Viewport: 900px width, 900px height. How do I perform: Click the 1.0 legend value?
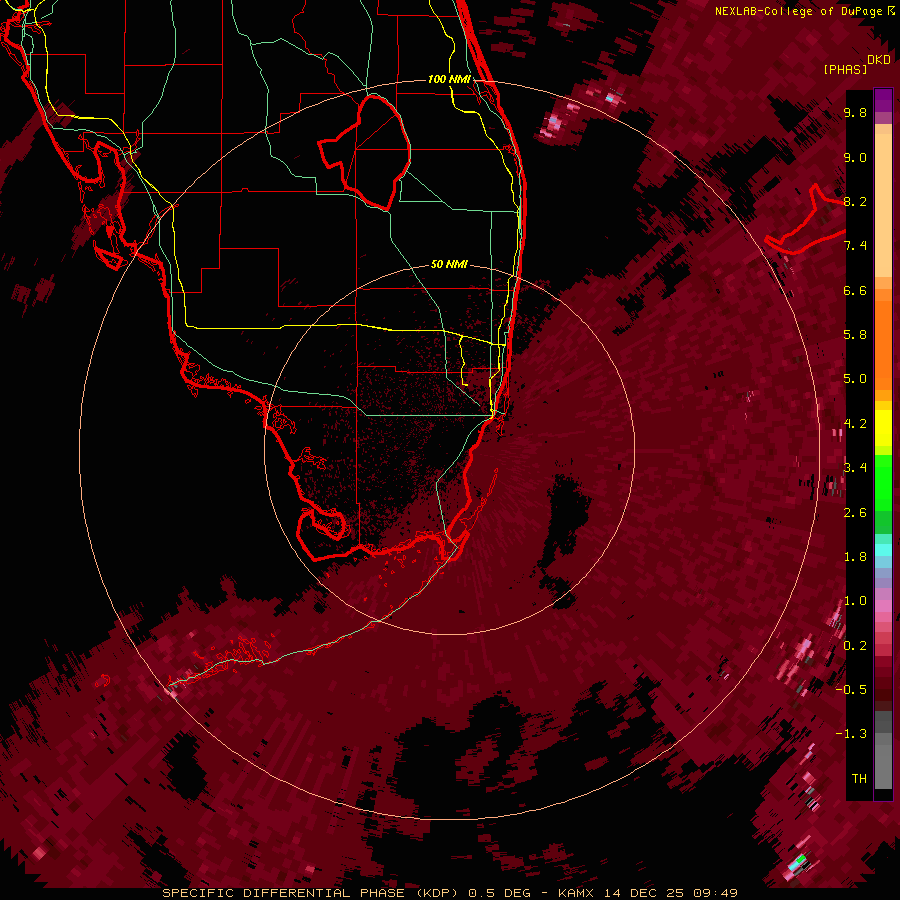click(x=855, y=601)
